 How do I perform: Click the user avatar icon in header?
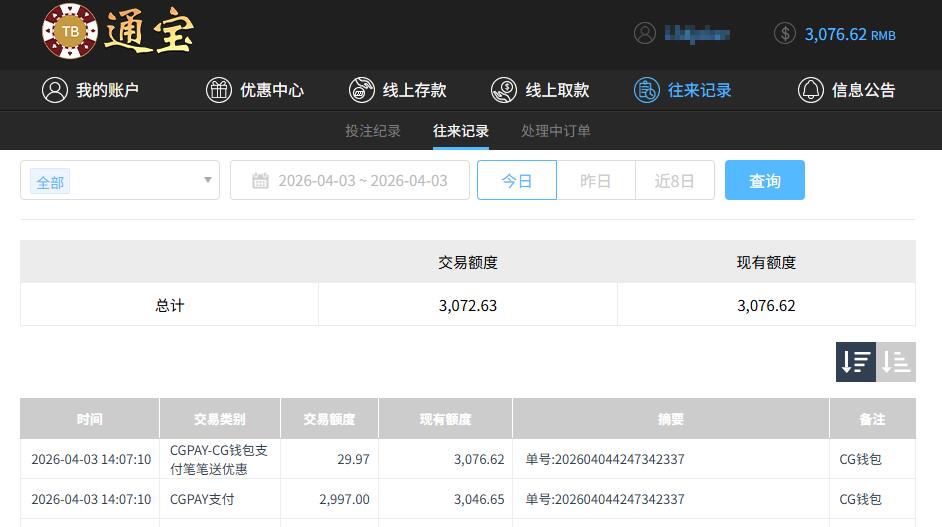pos(645,33)
